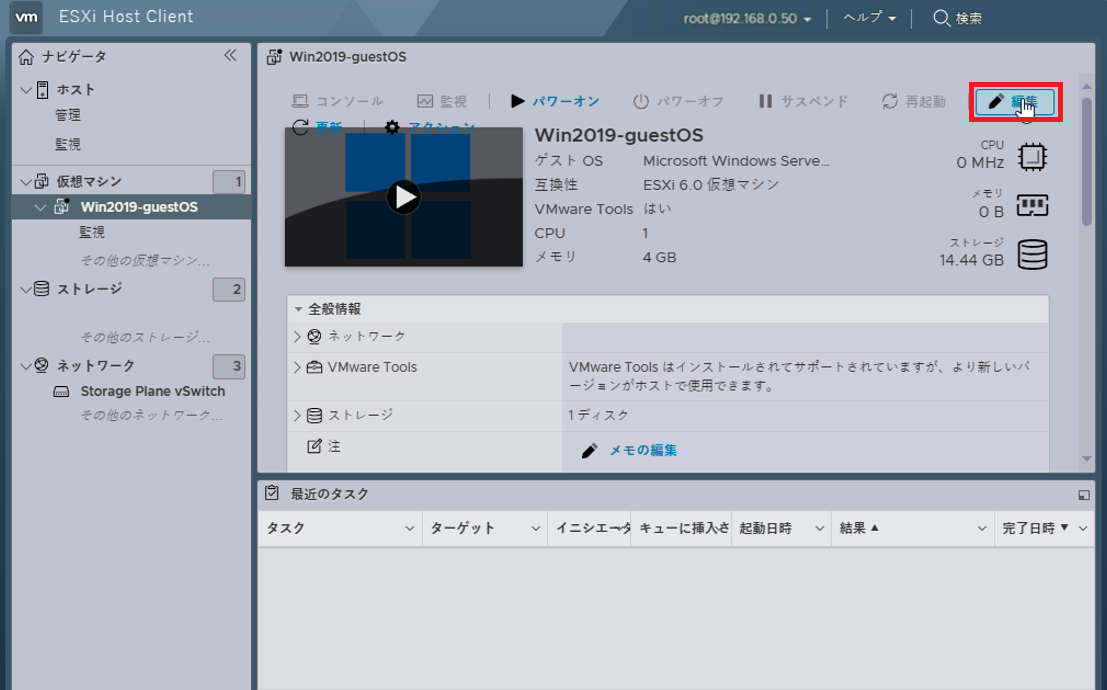
Task: Collapse the ストレージ tree chevron
Action: pyautogui.click(x=26, y=290)
